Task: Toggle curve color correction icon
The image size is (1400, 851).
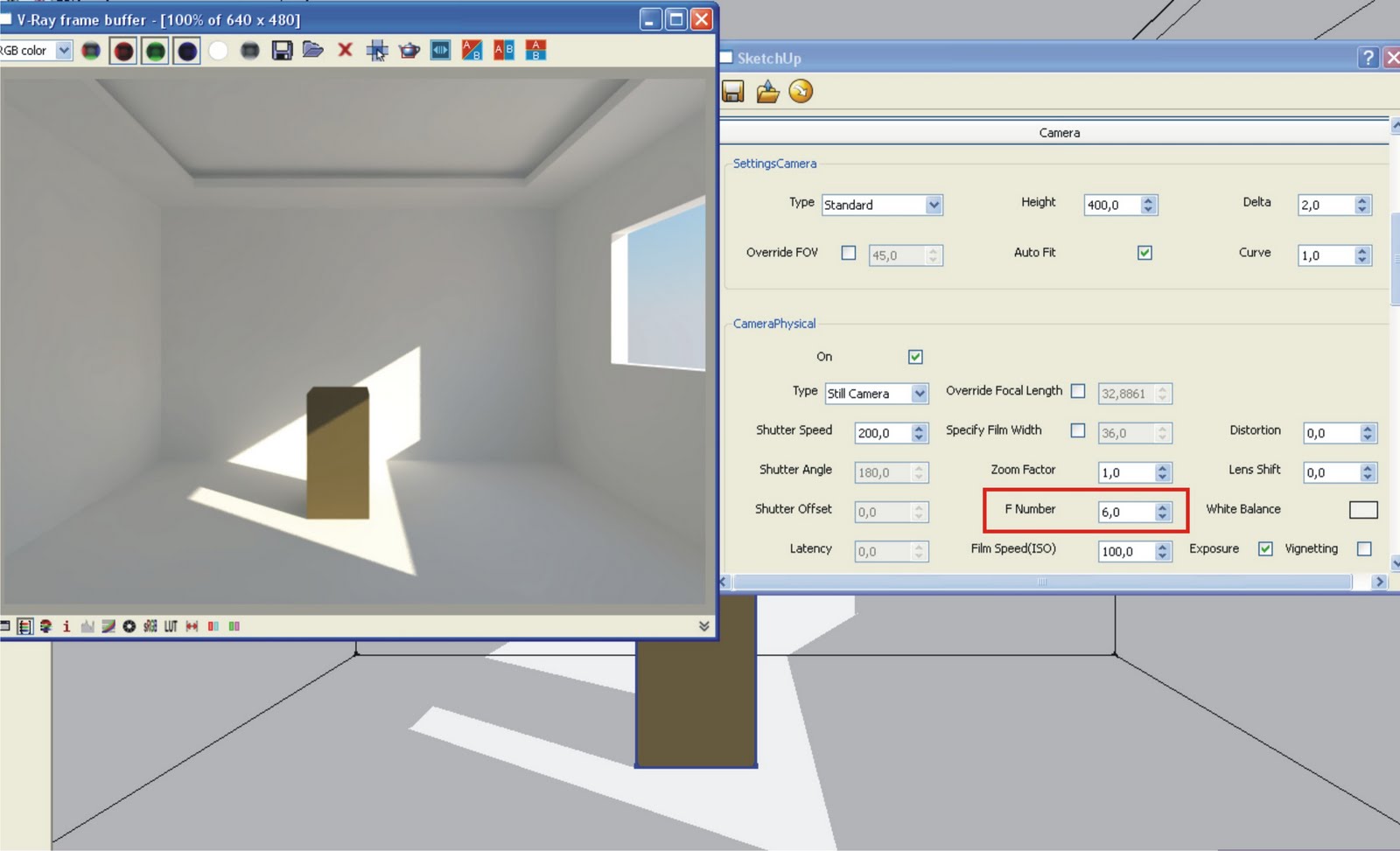Action: [x=108, y=626]
